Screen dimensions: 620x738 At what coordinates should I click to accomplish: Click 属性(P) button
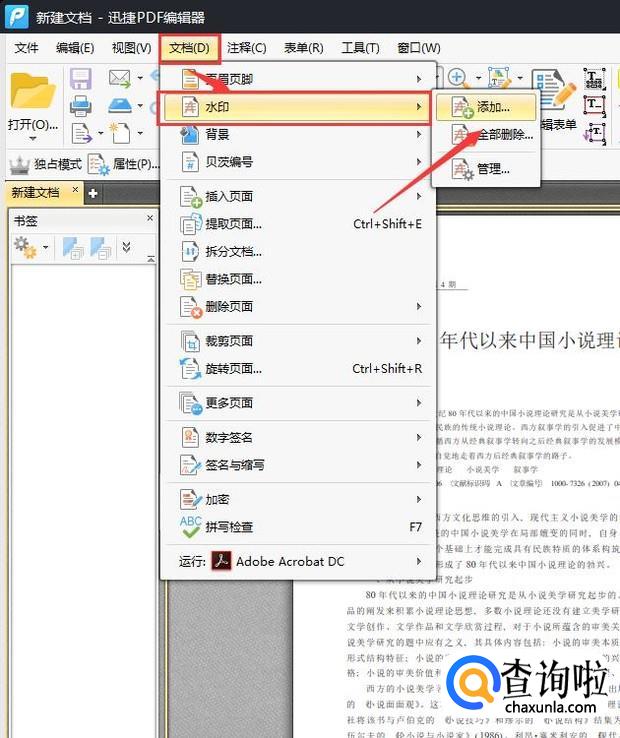click(x=124, y=164)
